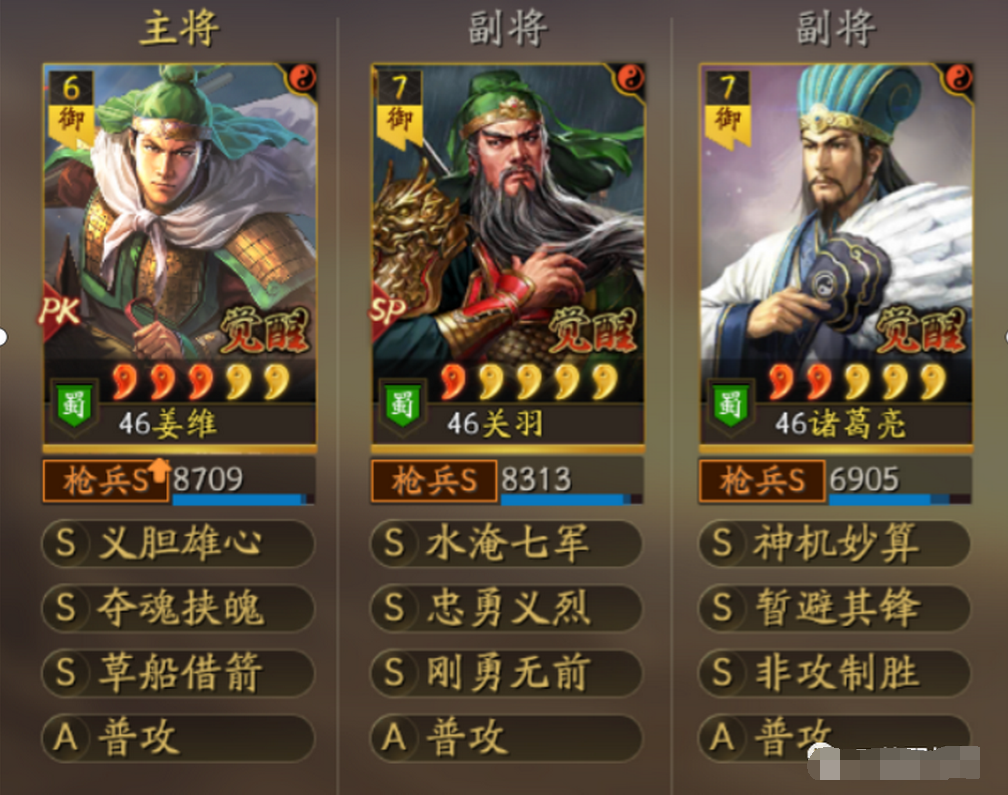1008x795 pixels.
Task: Select the 水淹七军 skill
Action: 507,543
